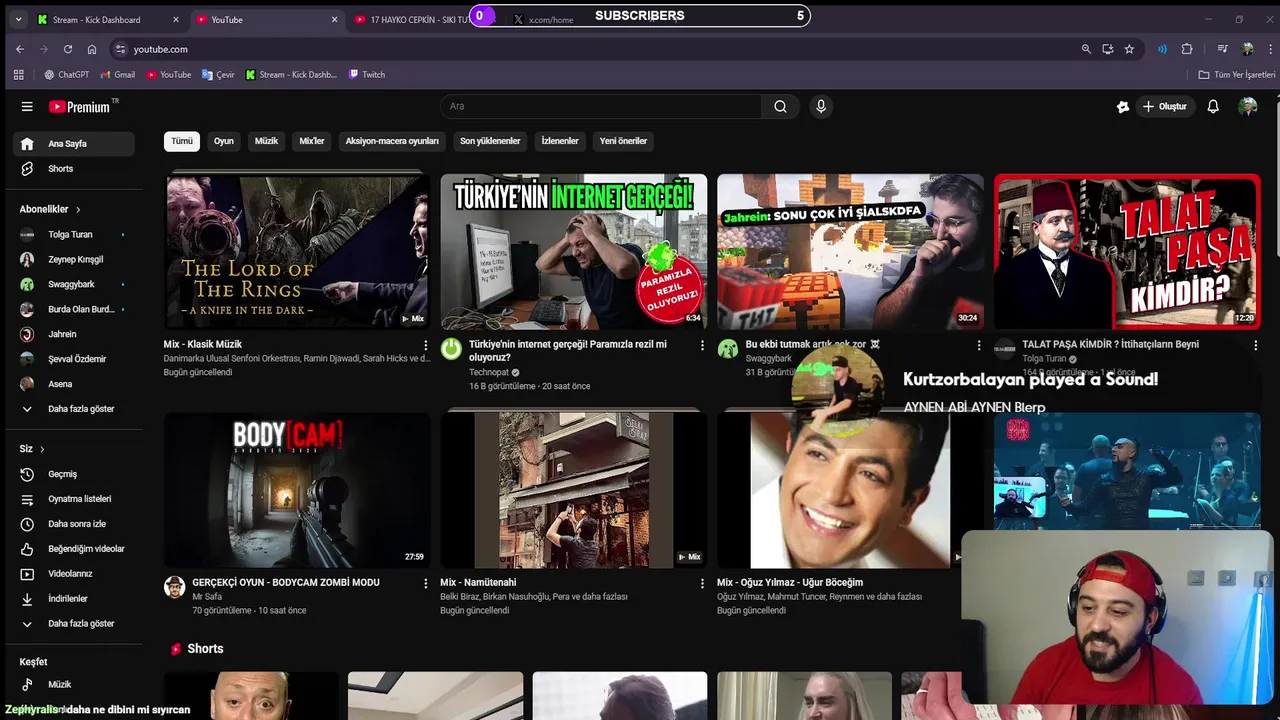Screen dimensions: 1280x720
Task: Select the Müzik filter chip
Action: point(266,141)
